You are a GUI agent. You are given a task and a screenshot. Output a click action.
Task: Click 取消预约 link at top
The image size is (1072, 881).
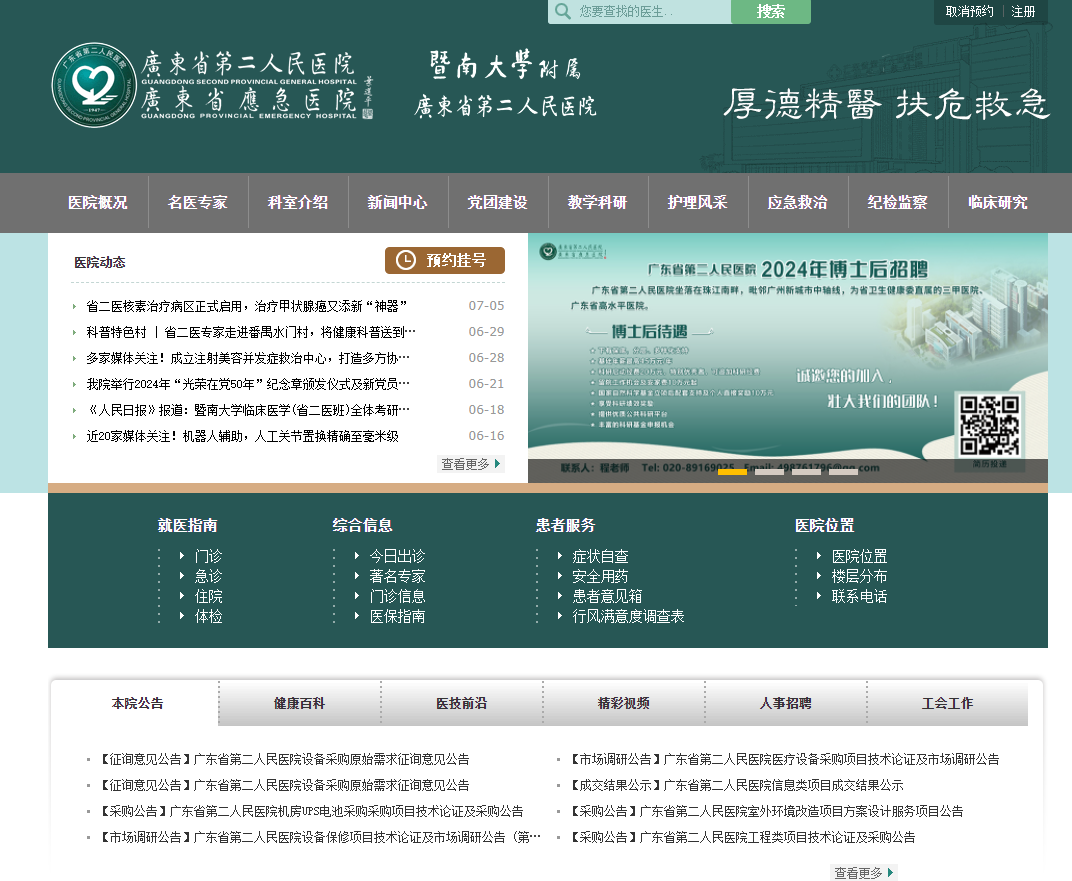pyautogui.click(x=969, y=12)
